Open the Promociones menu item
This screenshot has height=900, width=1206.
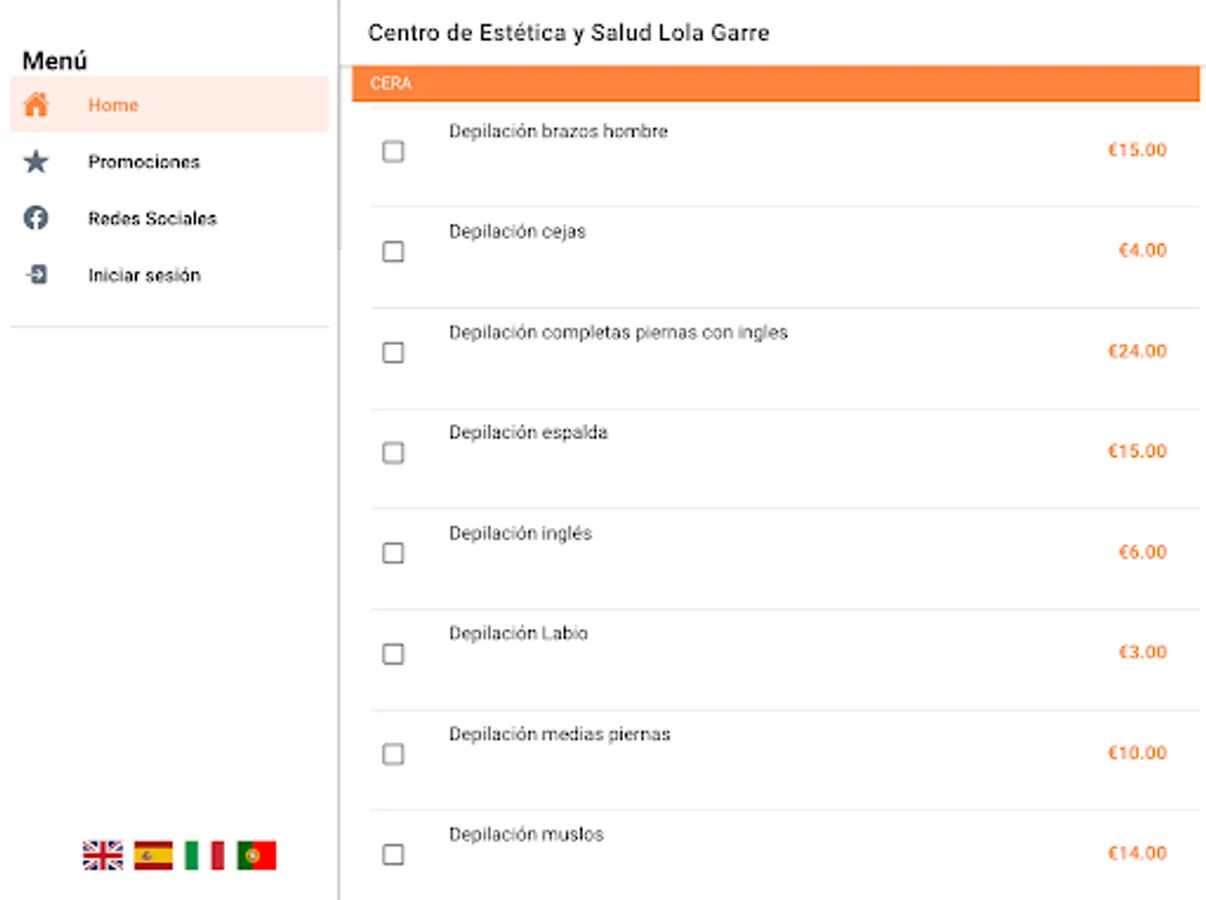click(x=144, y=162)
